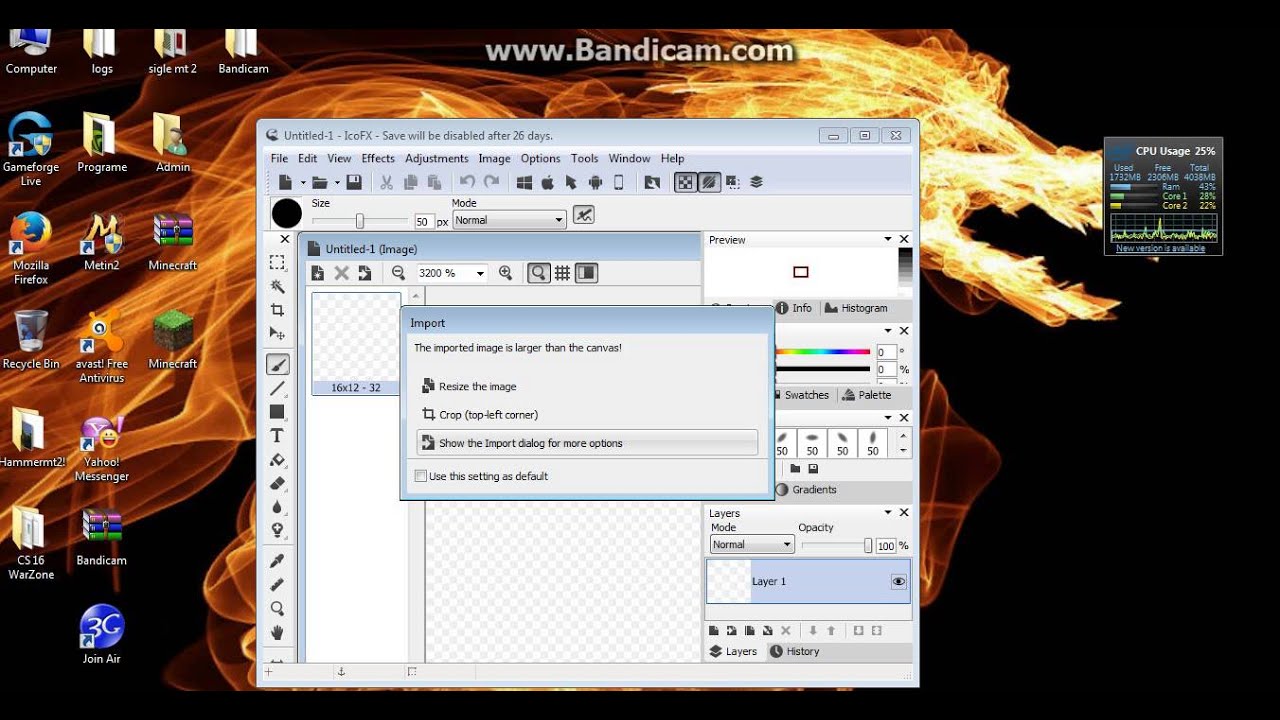Click the cursor creation arrow icon

point(571,182)
